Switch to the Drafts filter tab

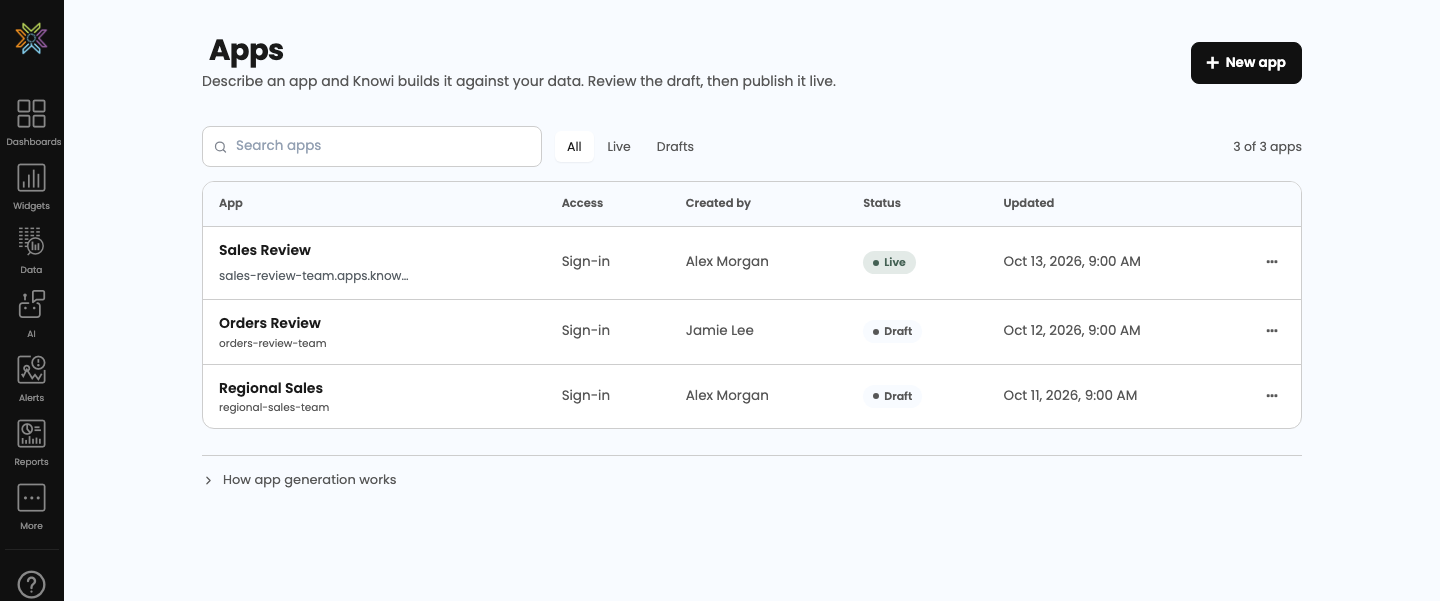[x=675, y=146]
